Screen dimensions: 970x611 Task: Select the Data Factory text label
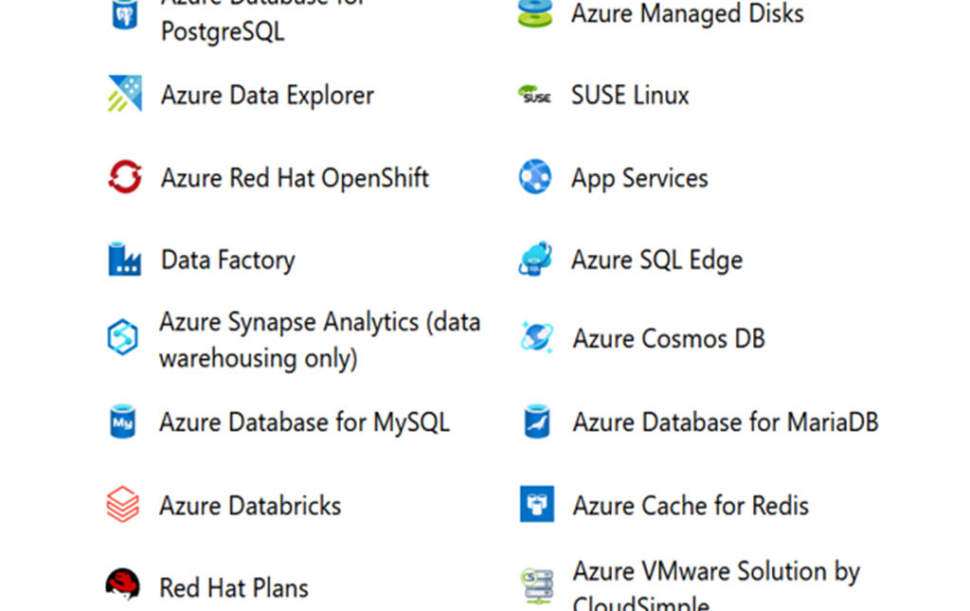(x=228, y=260)
